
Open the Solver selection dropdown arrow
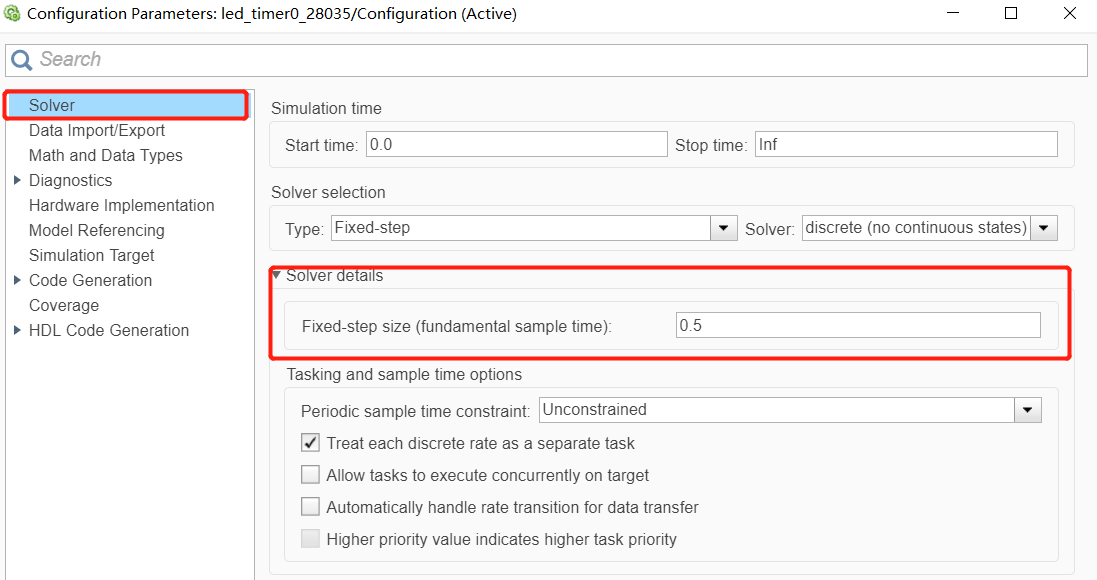pyautogui.click(x=1044, y=228)
